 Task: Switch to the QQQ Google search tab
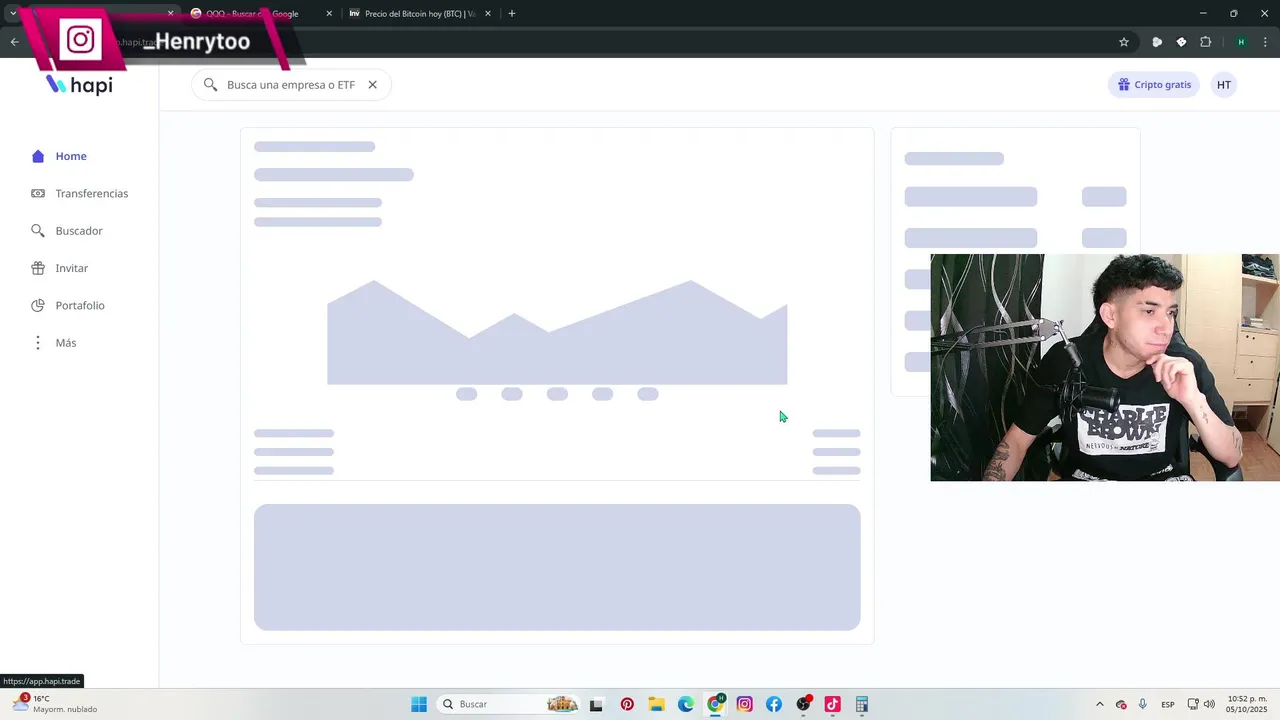(x=260, y=14)
